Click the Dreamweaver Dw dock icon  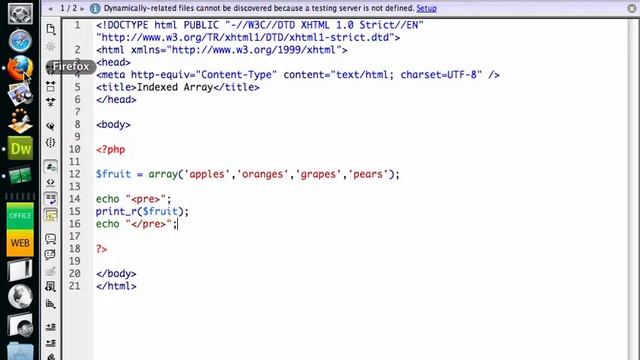(20, 149)
